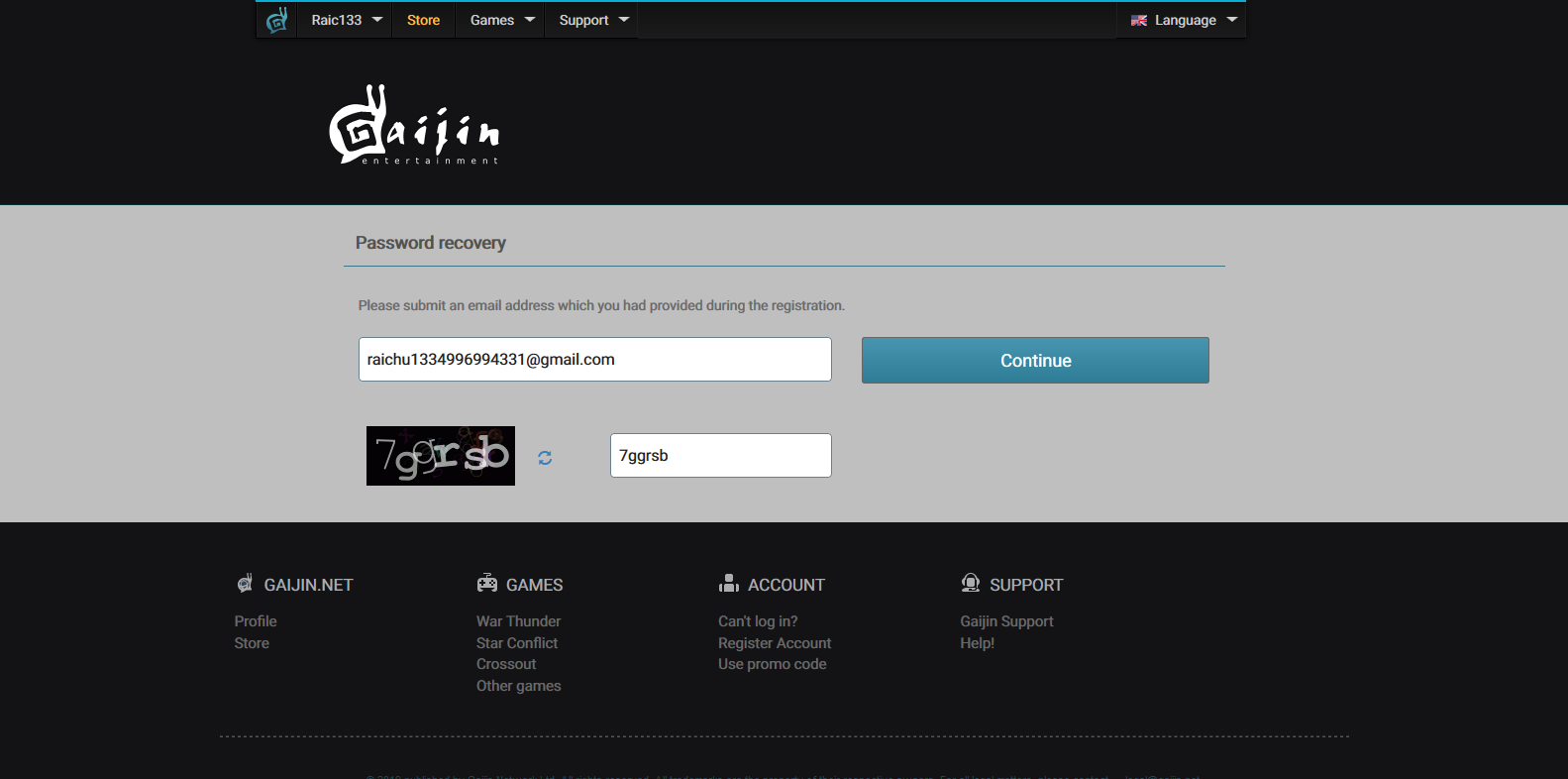Open the Store tab
This screenshot has height=779, width=1568.
423,20
